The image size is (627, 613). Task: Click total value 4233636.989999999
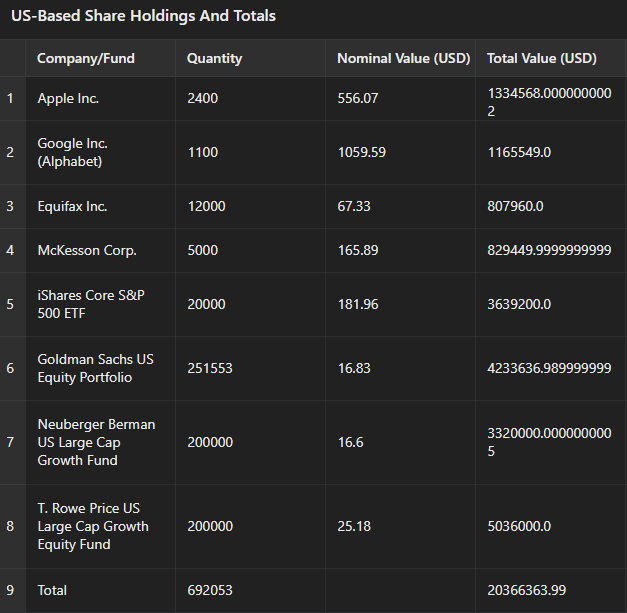click(549, 368)
